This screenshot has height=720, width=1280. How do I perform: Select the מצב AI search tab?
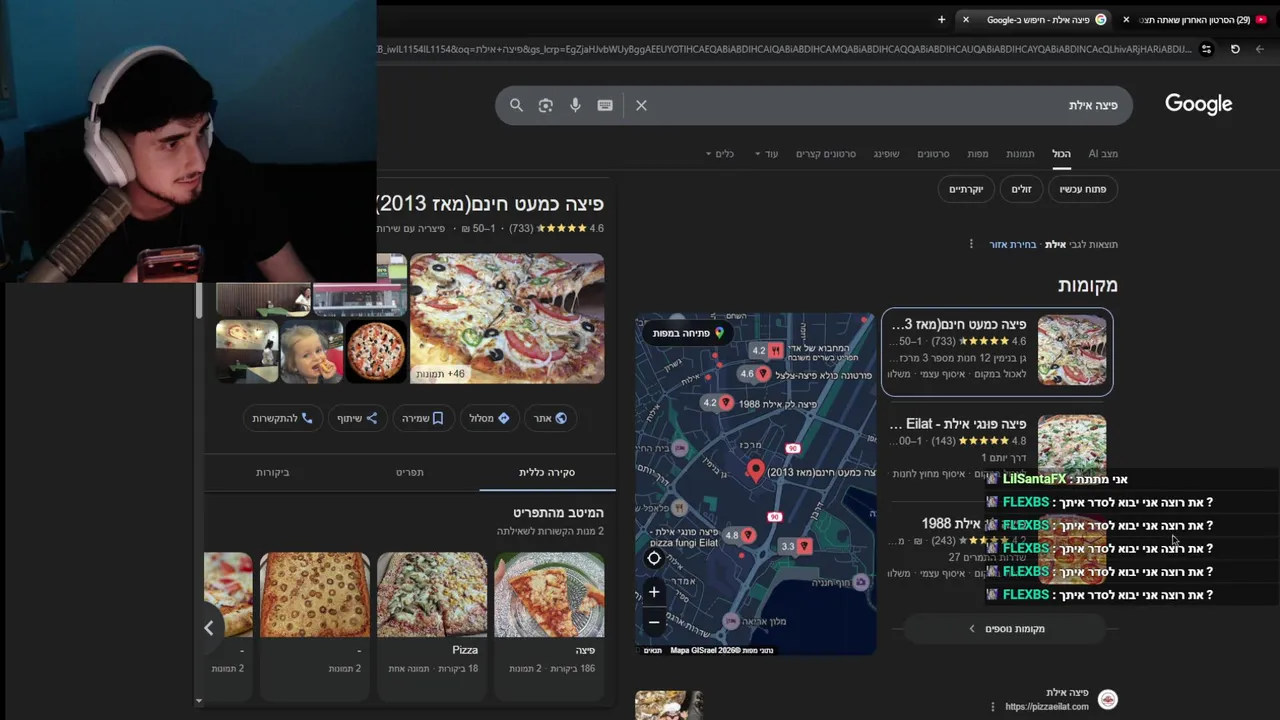click(x=1103, y=153)
